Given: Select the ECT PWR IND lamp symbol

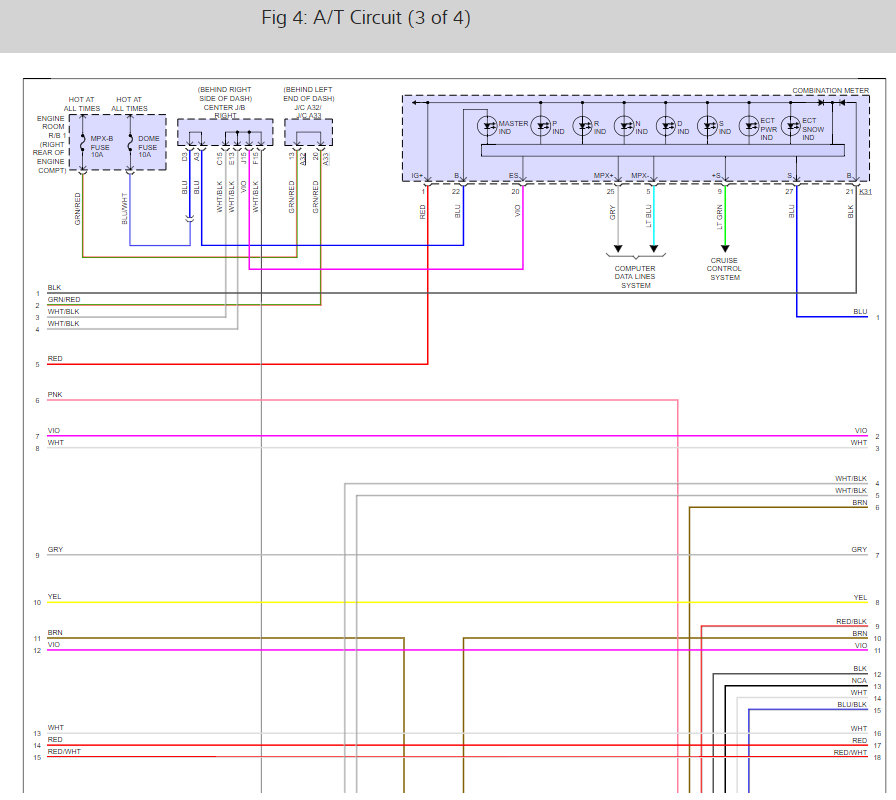Looking at the screenshot, I should (x=749, y=126).
